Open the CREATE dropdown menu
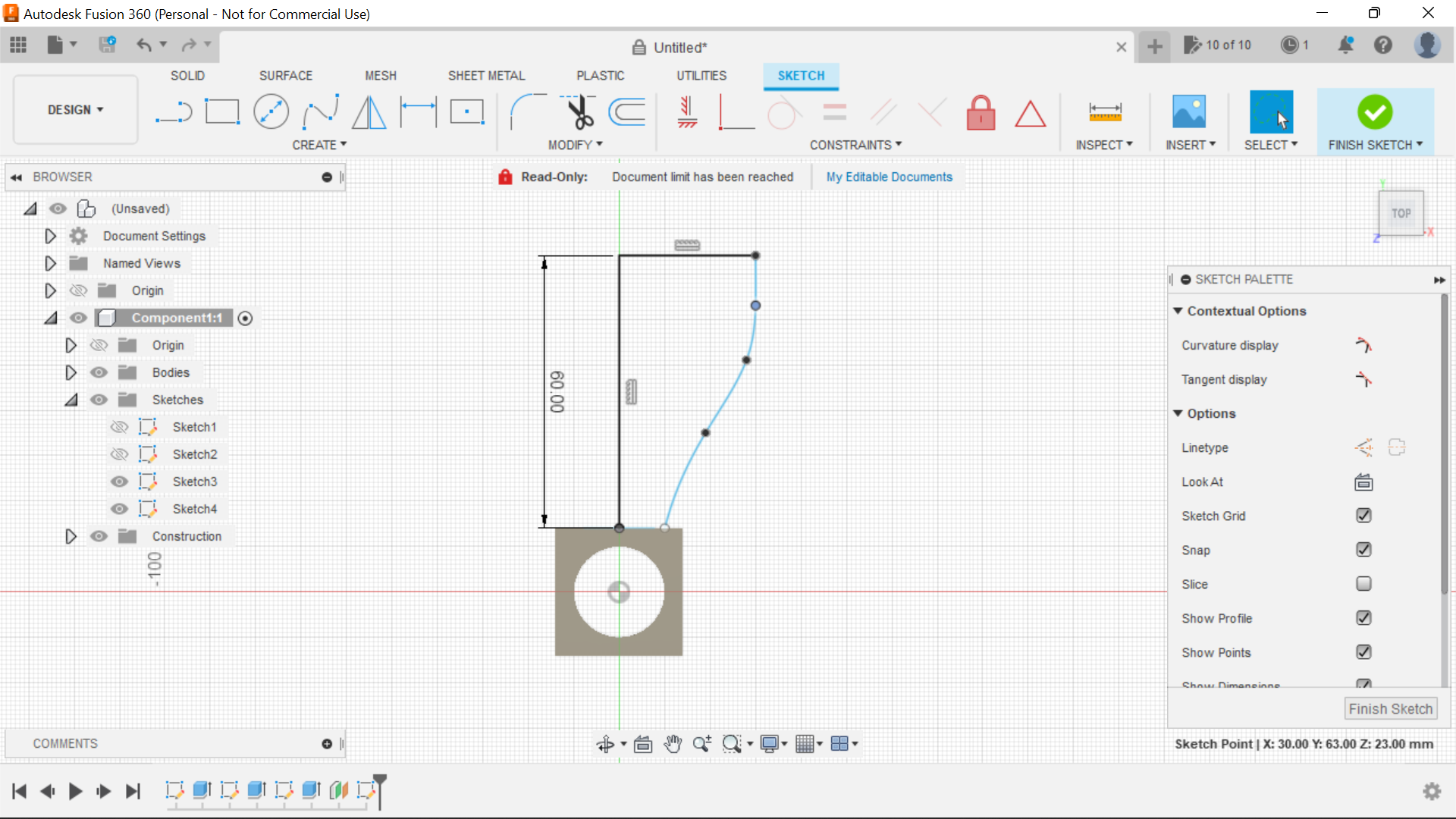1456x819 pixels. 319,145
